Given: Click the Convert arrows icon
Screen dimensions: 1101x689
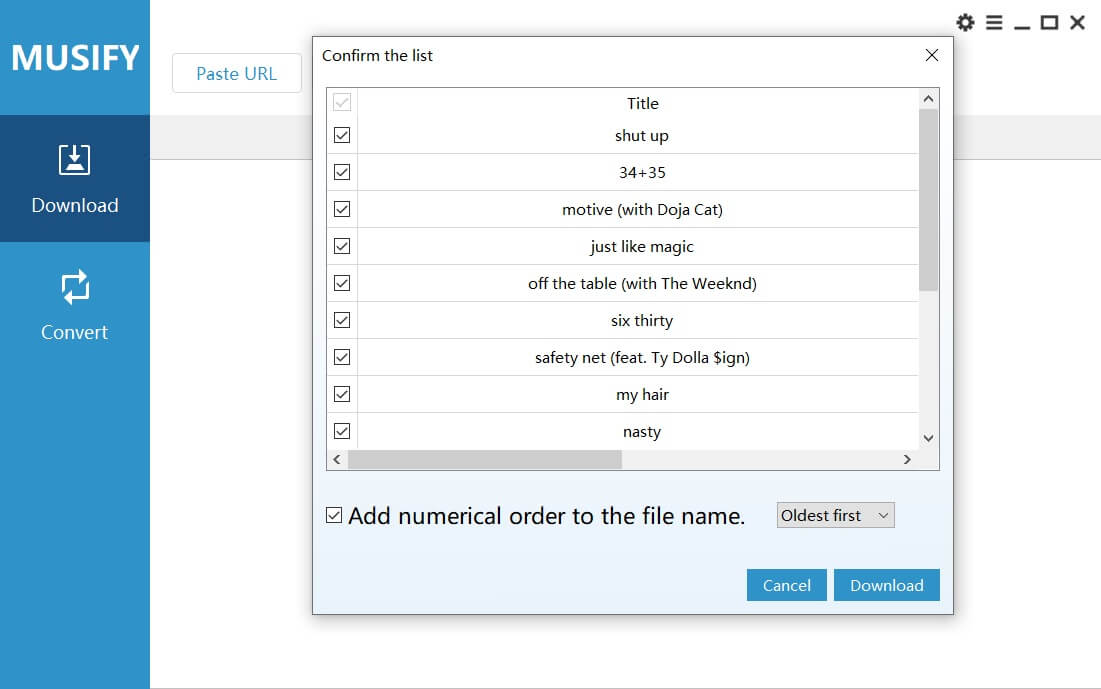Looking at the screenshot, I should pyautogui.click(x=74, y=287).
